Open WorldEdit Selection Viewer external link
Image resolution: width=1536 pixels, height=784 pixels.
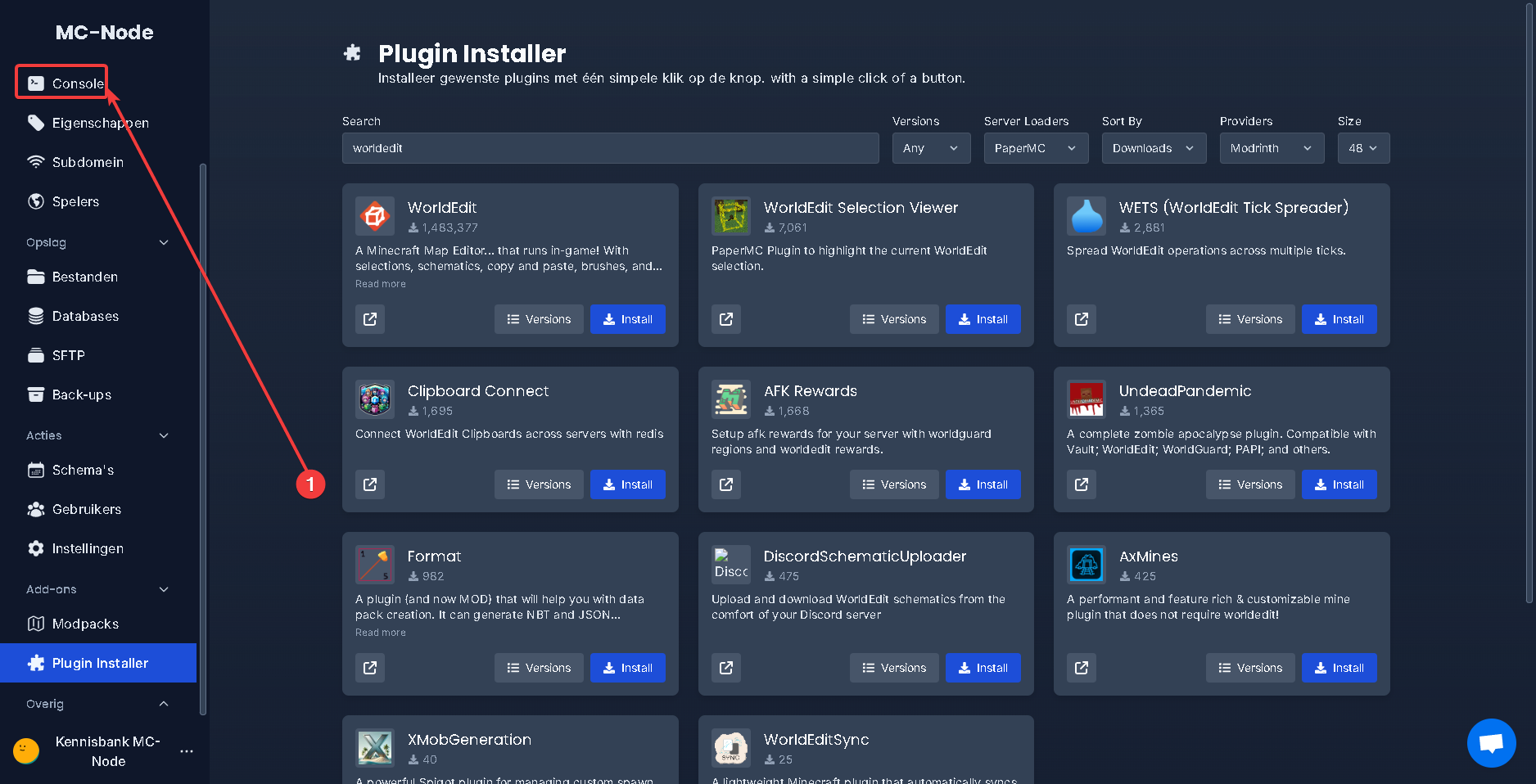coord(726,319)
